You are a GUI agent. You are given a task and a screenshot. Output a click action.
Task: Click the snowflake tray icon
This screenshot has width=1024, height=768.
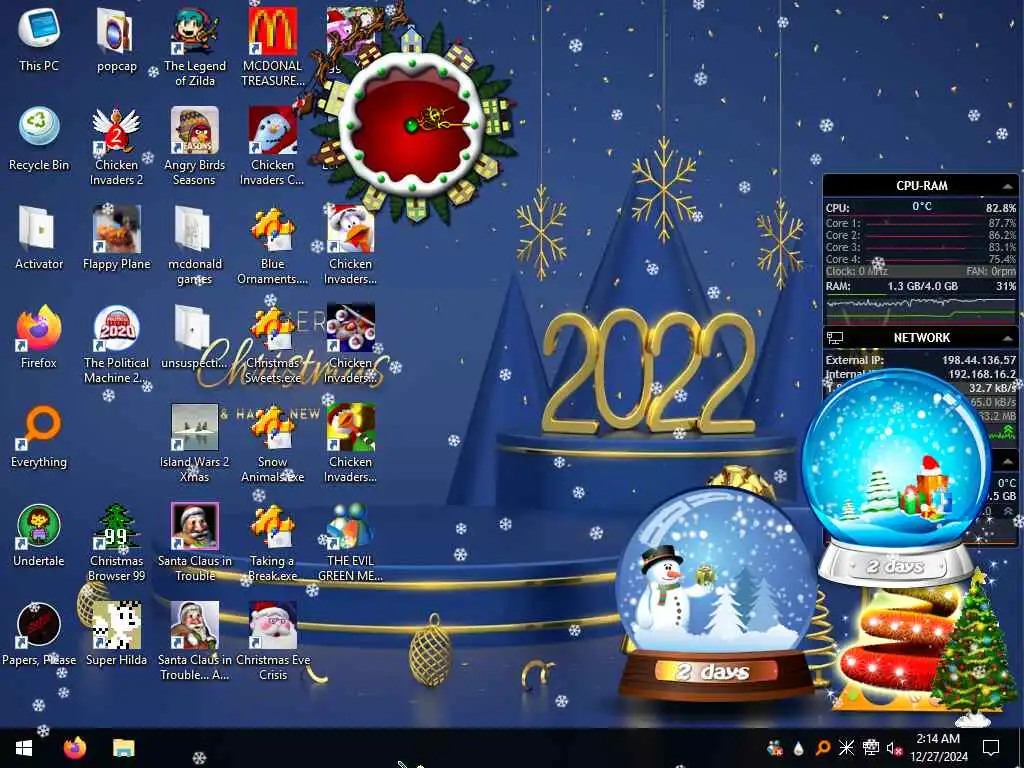tap(846, 748)
